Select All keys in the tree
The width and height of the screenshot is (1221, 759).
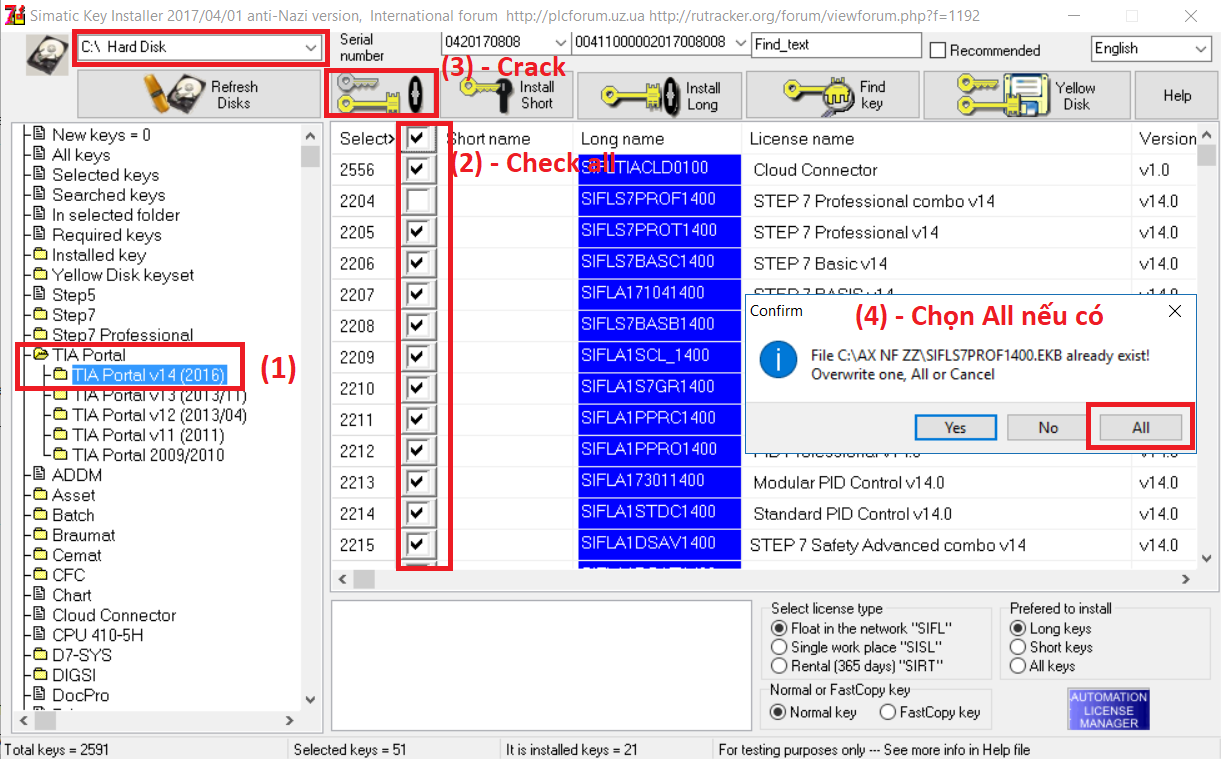coord(81,155)
